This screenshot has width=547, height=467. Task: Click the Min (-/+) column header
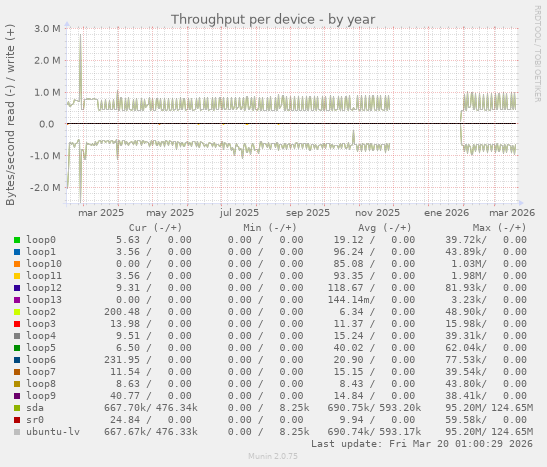[x=270, y=228]
